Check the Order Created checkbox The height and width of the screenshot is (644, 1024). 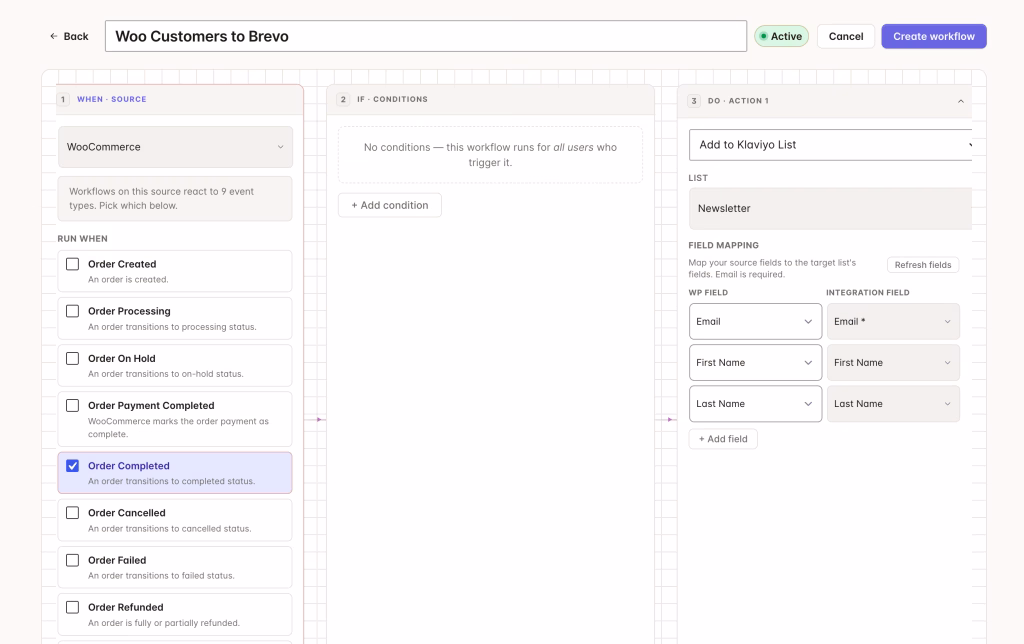(72, 264)
